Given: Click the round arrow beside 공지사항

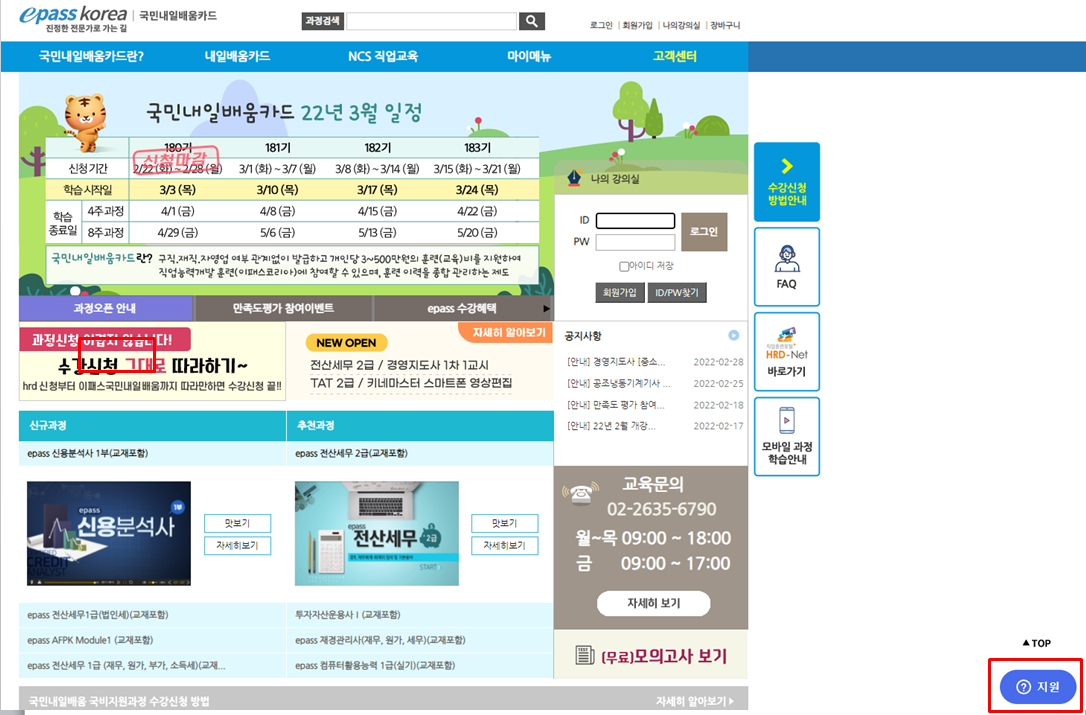Looking at the screenshot, I should click(733, 335).
